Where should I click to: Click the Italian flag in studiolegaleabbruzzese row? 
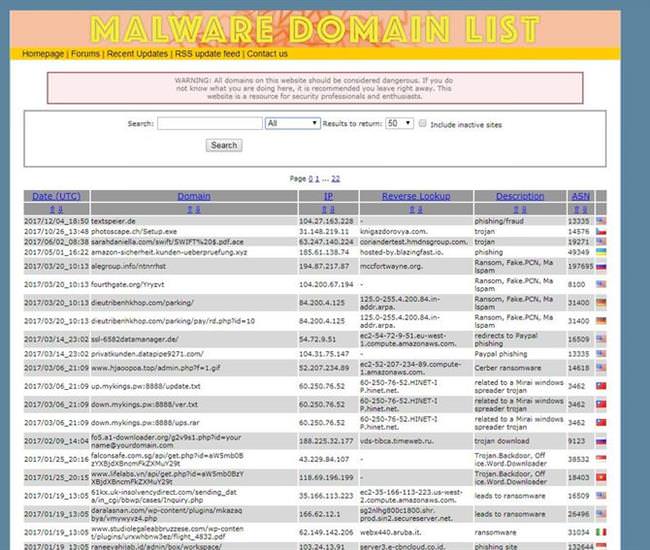tap(601, 532)
